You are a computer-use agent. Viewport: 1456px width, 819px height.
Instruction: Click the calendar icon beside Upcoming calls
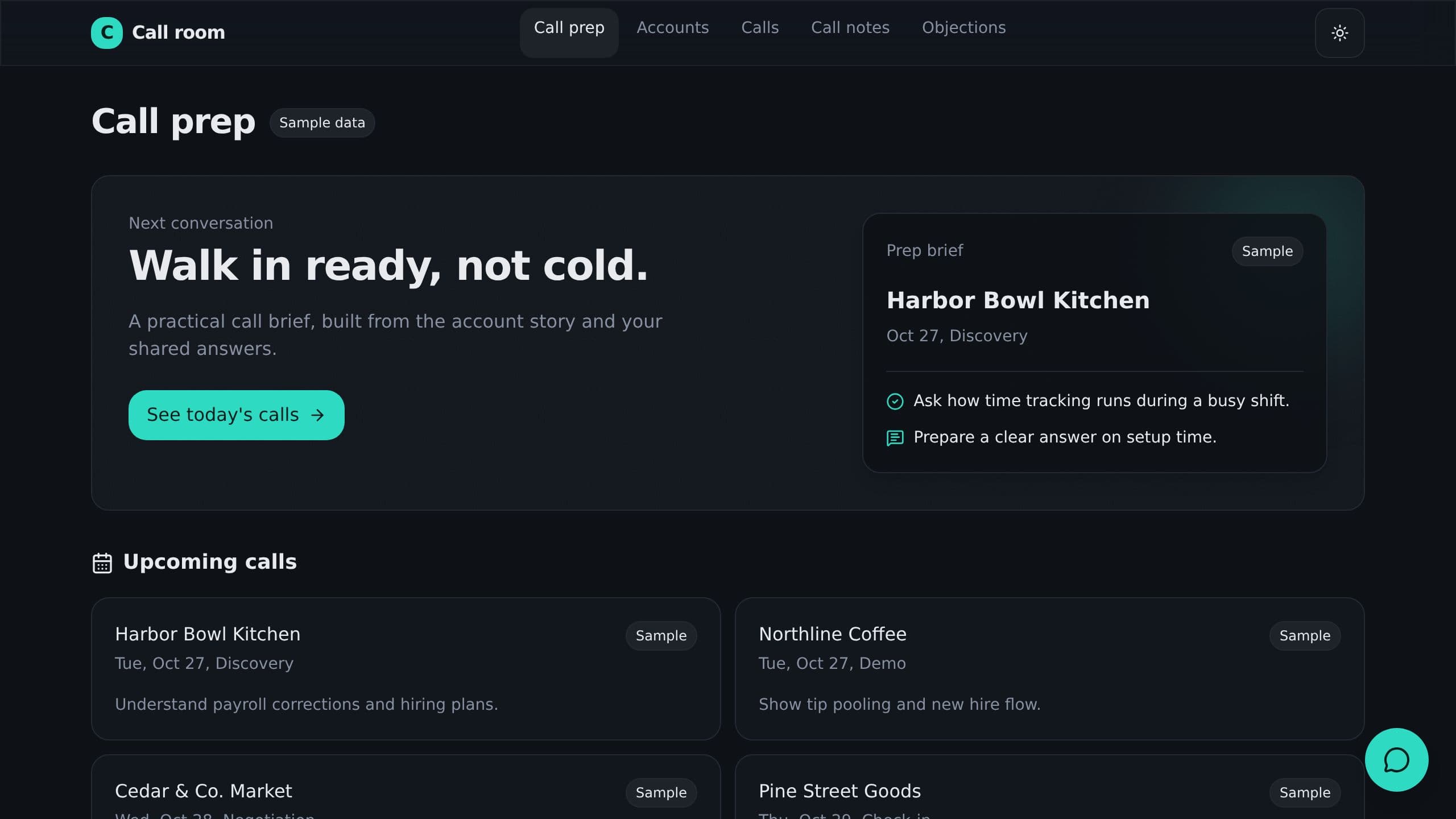(x=102, y=562)
